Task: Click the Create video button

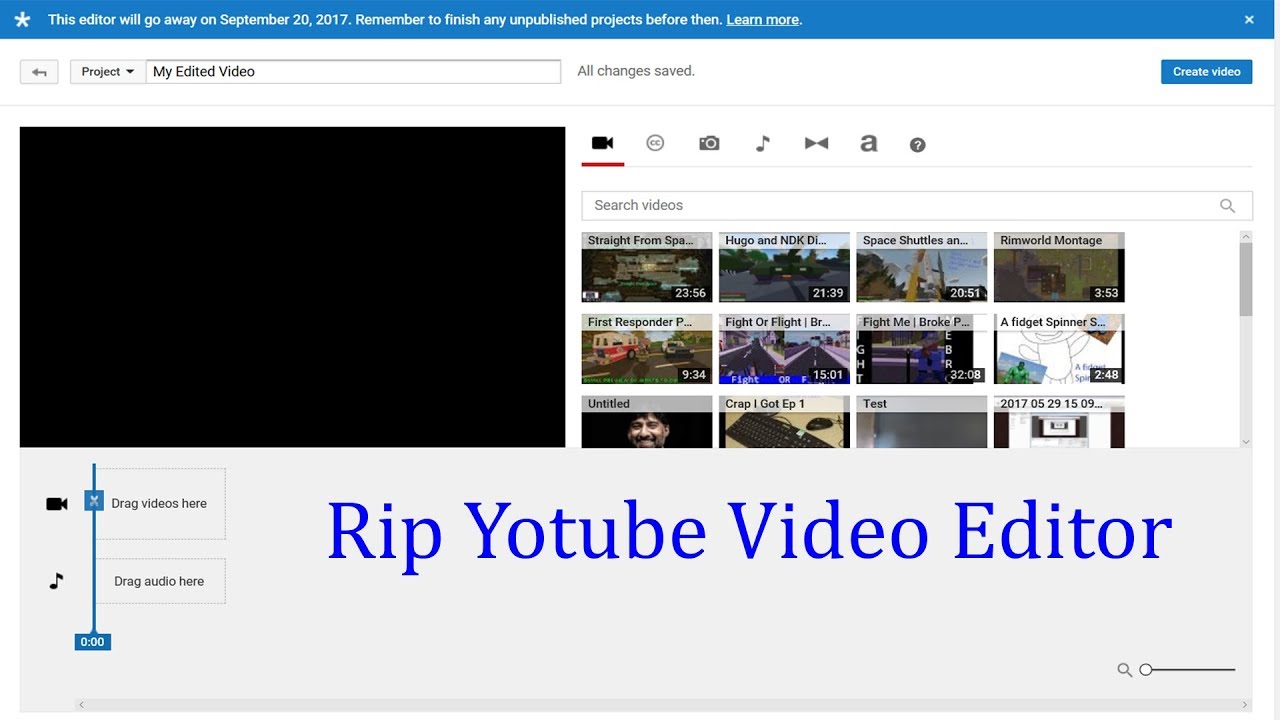Action: [x=1206, y=71]
